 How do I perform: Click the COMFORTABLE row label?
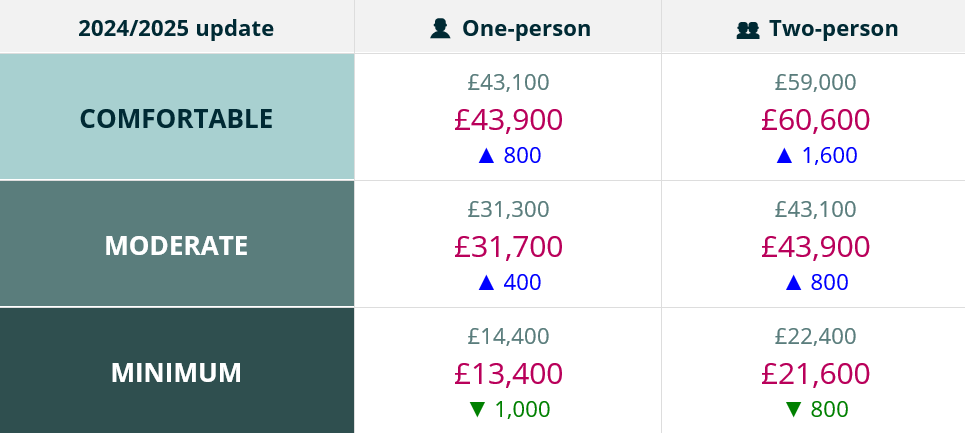click(176, 118)
